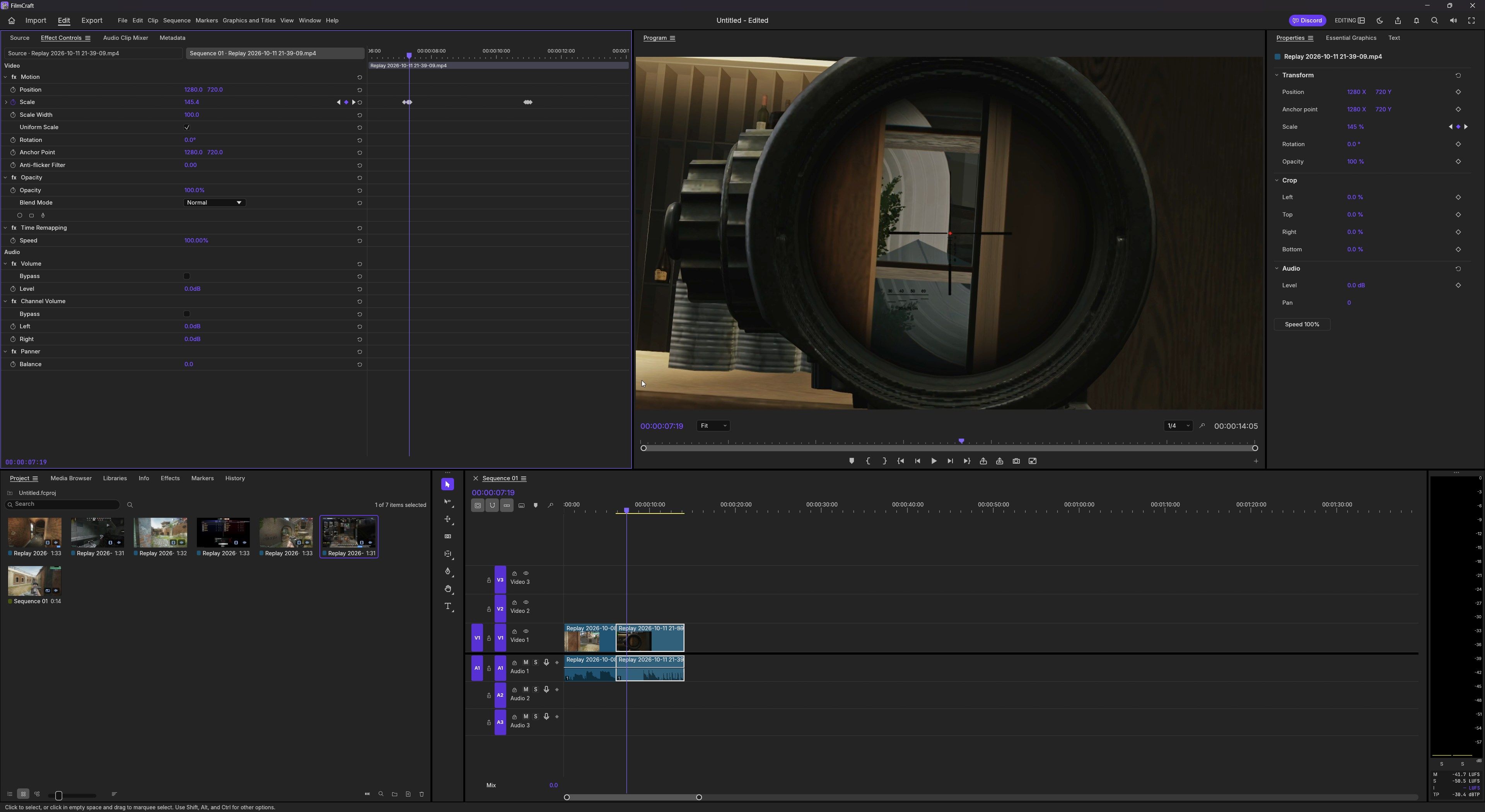The width and height of the screenshot is (1485, 812).
Task: Switch Project panel to list view
Action: (9, 794)
